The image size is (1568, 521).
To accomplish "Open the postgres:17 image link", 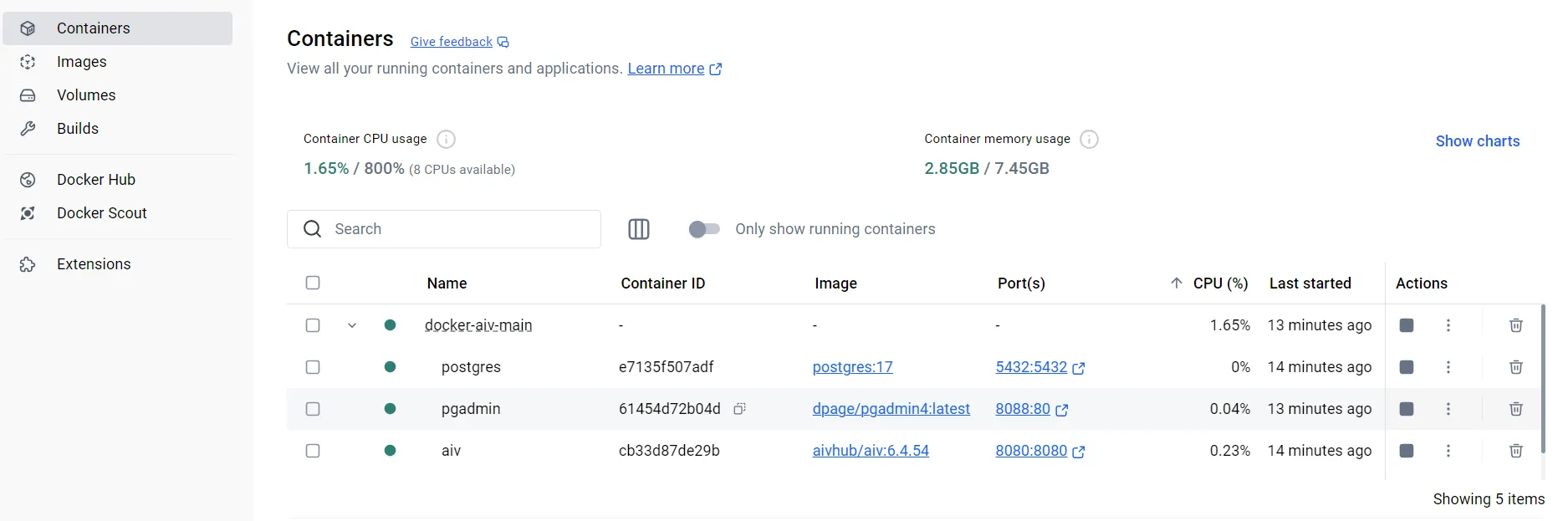I will click(x=853, y=367).
